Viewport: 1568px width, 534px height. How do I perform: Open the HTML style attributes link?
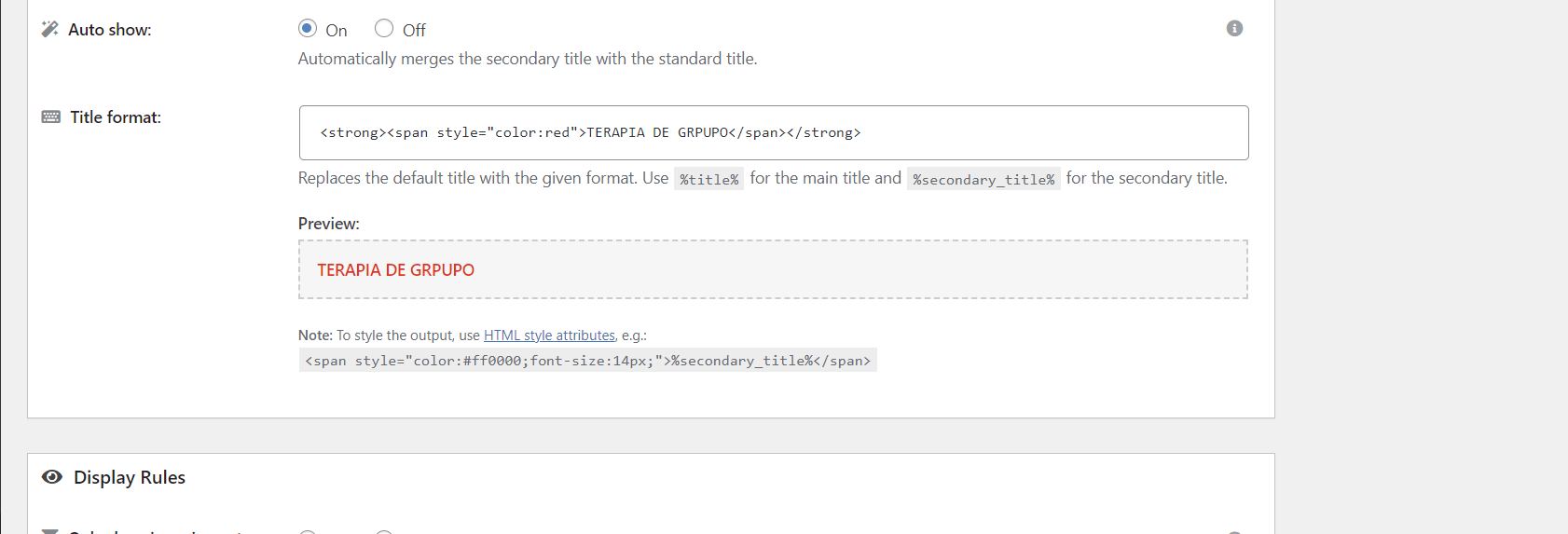pyautogui.click(x=549, y=335)
